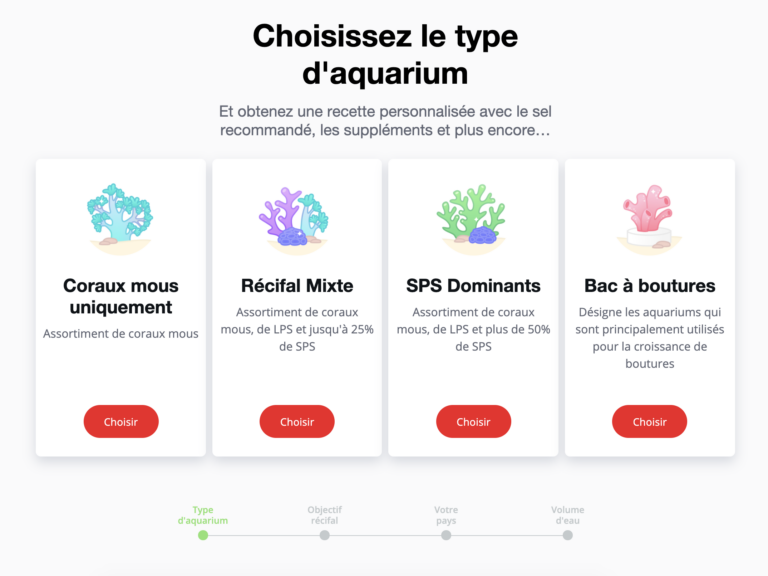Select the Type d'aquarium step label
The width and height of the screenshot is (768, 576).
203,515
